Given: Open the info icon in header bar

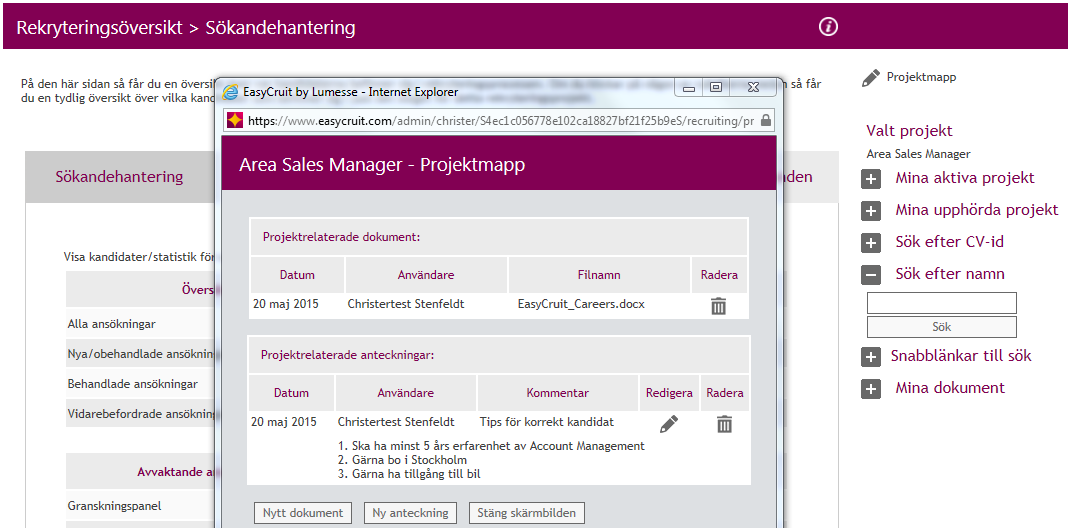Looking at the screenshot, I should pos(828,27).
